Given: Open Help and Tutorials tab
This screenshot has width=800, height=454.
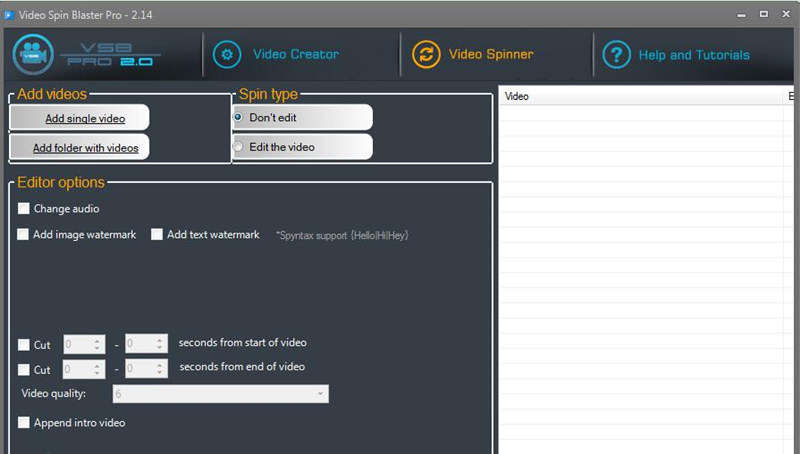Looking at the screenshot, I should pos(694,55).
